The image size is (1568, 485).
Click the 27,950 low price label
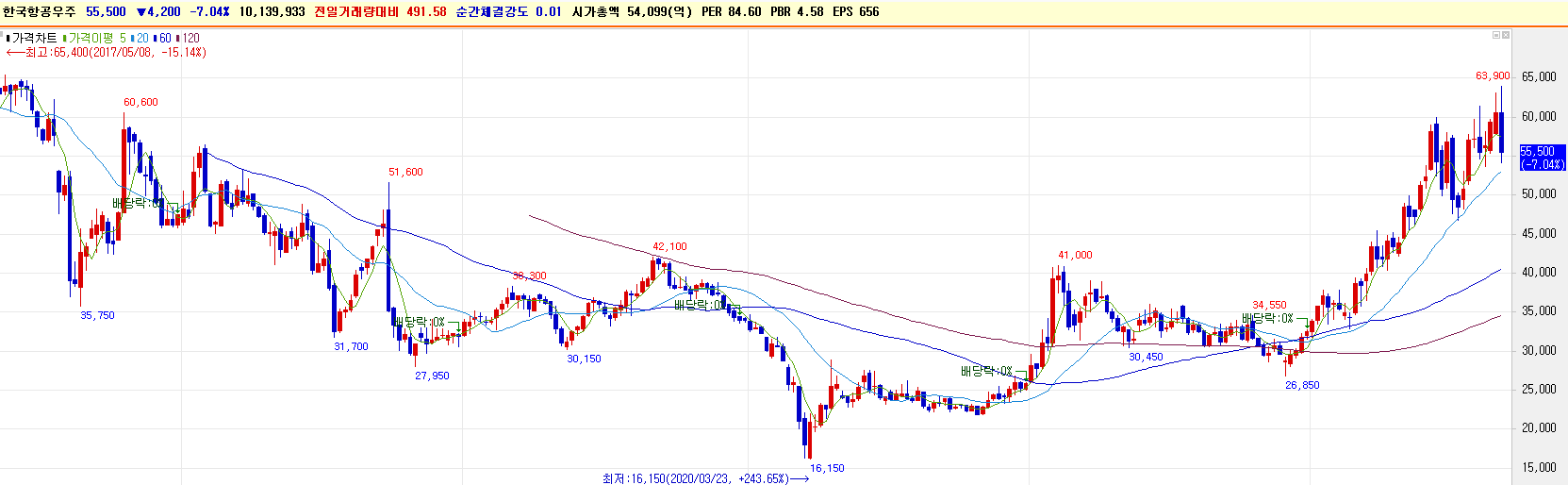[x=433, y=376]
